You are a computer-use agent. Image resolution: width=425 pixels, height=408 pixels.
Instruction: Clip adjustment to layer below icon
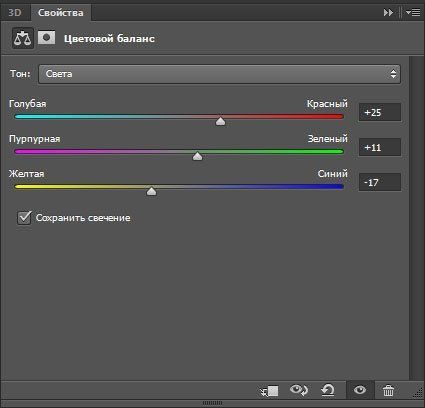pos(269,391)
